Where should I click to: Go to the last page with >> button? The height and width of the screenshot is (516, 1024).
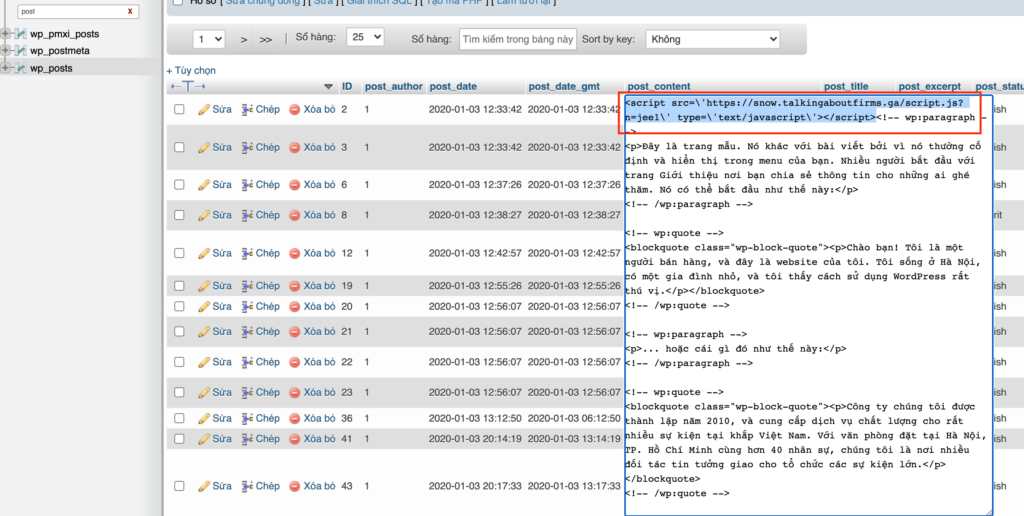(265, 40)
